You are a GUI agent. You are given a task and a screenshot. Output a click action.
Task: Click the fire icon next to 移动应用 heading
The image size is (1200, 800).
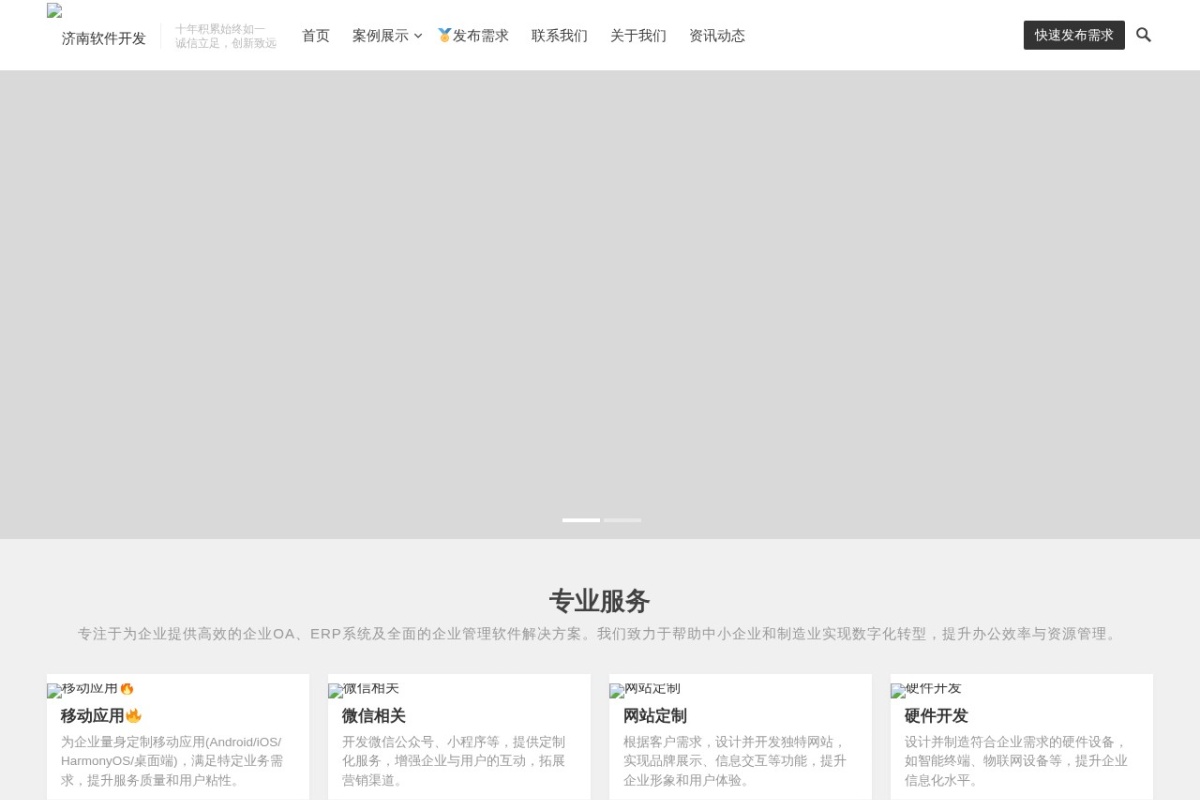click(133, 716)
